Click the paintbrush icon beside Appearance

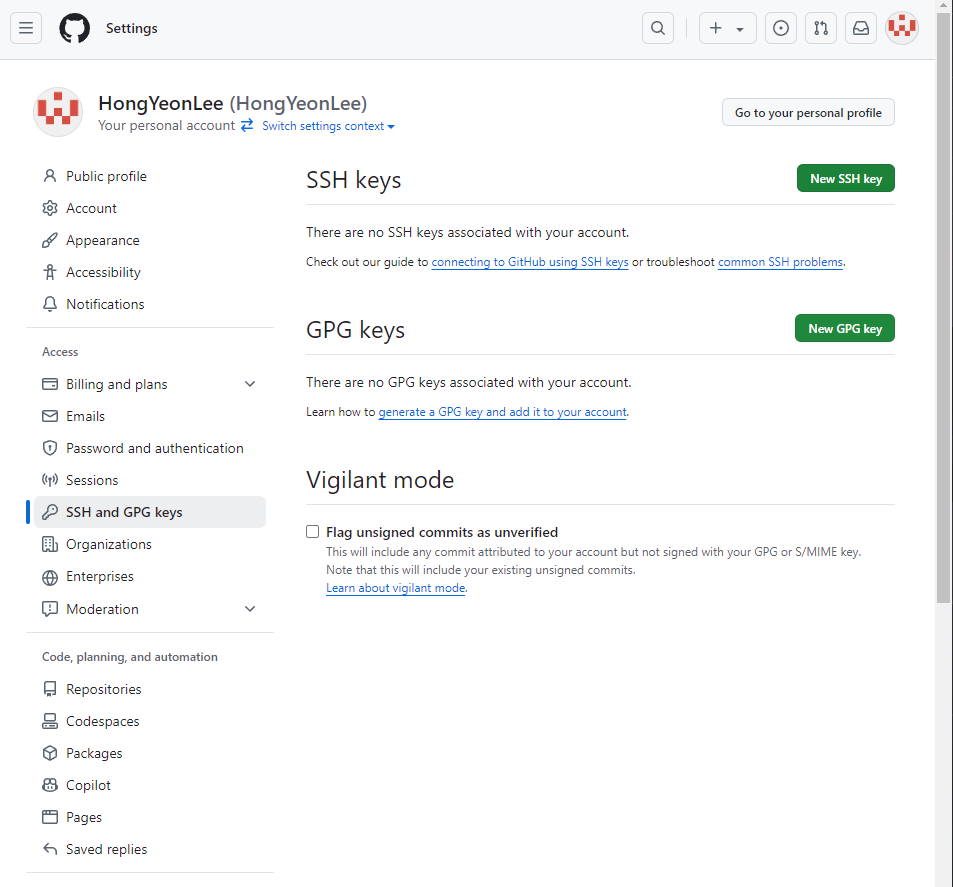click(x=50, y=240)
